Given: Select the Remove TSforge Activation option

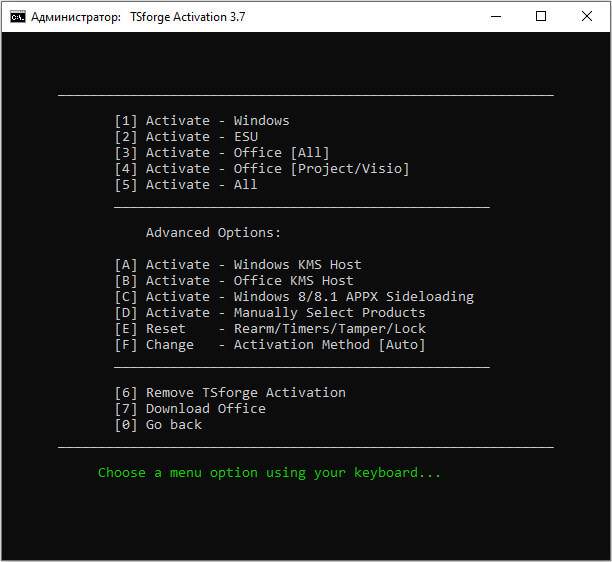Looking at the screenshot, I should click(x=230, y=393).
